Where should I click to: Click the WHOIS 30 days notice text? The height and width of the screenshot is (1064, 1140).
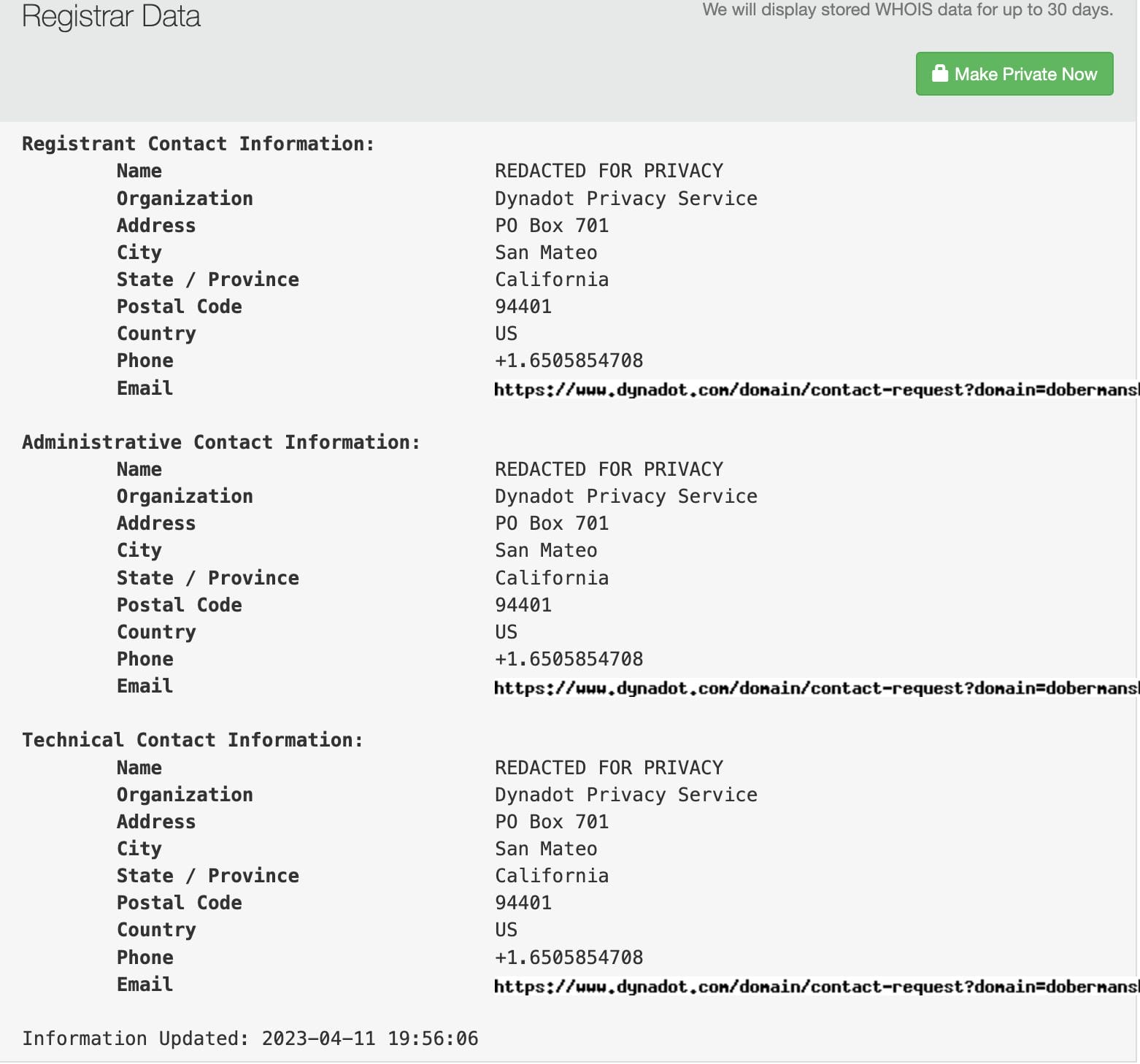point(907,10)
